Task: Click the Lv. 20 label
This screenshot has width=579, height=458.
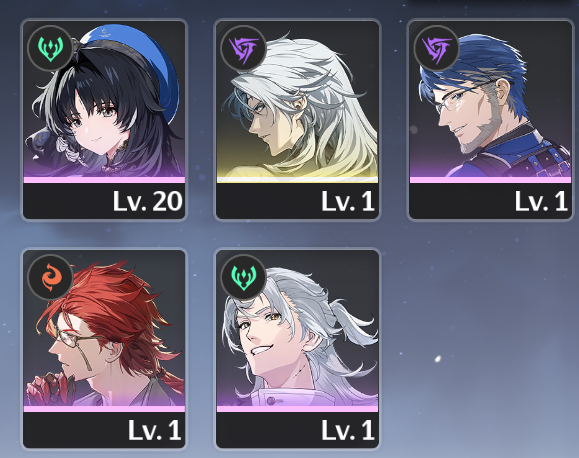Action: pos(147,202)
